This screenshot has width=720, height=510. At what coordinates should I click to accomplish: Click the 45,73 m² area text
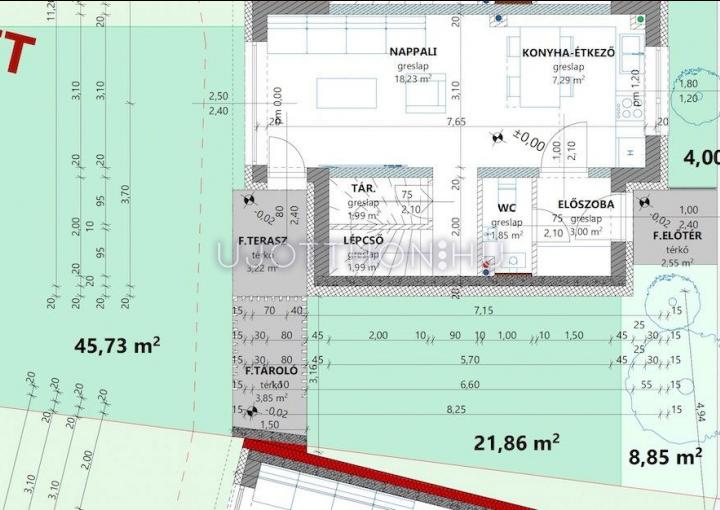[117, 345]
